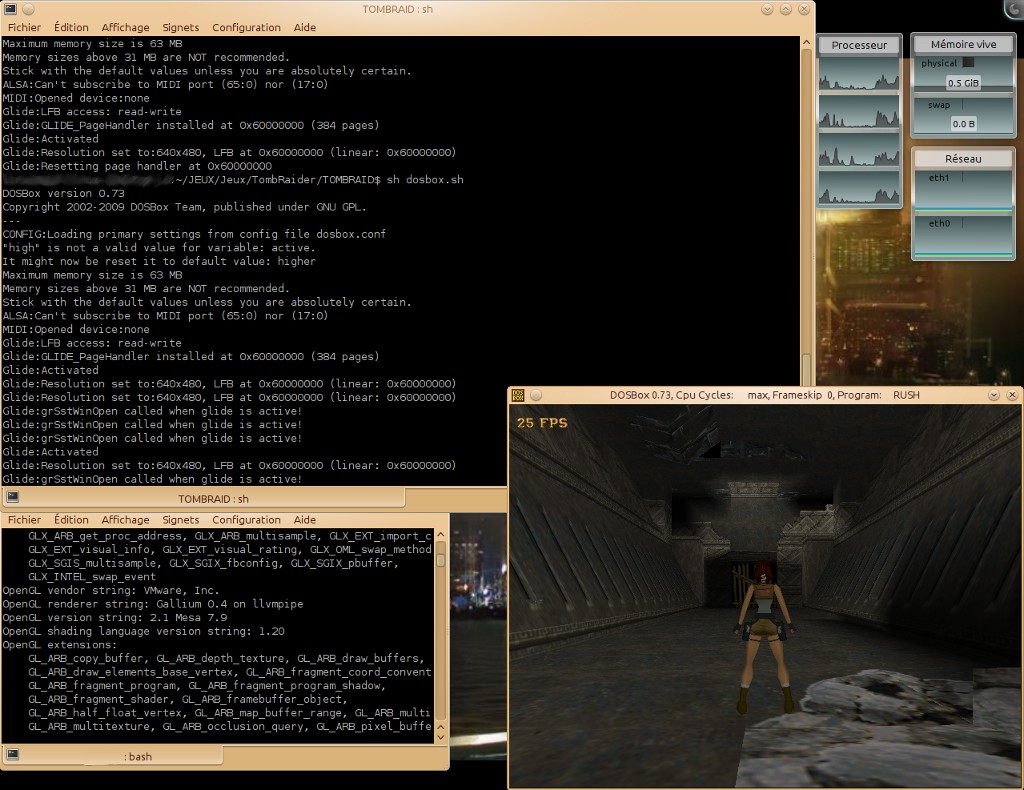
Task: Select the : bash tab in lower Konsole
Action: pos(112,756)
